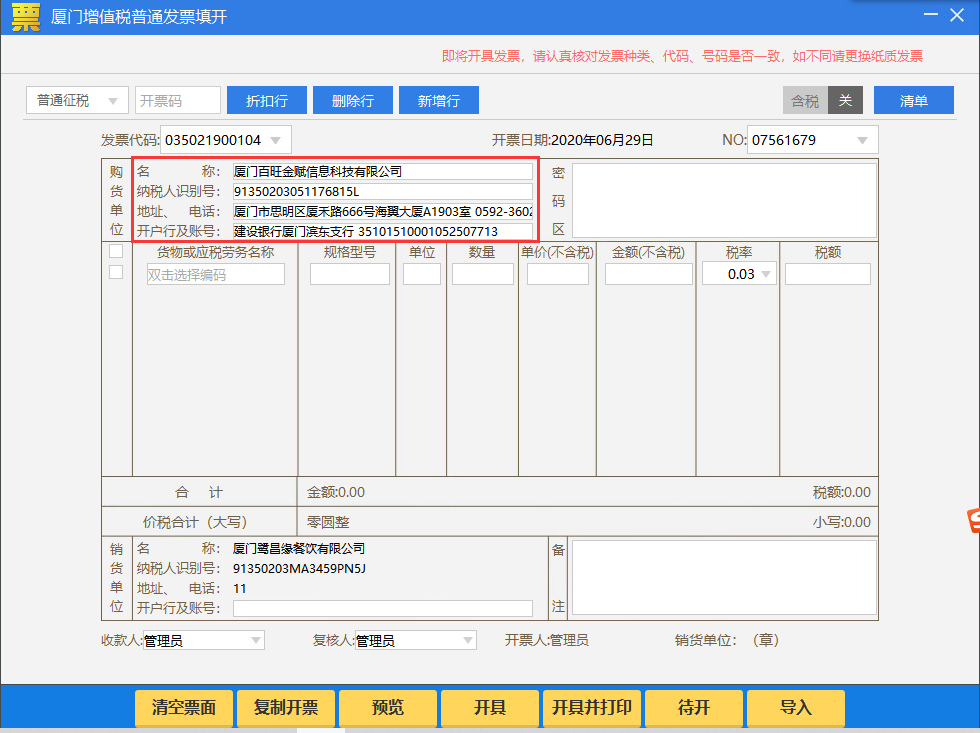Screen dimensions: 980x733
Task: Open the 普通征税 tax type dropdown
Action: click(x=78, y=100)
